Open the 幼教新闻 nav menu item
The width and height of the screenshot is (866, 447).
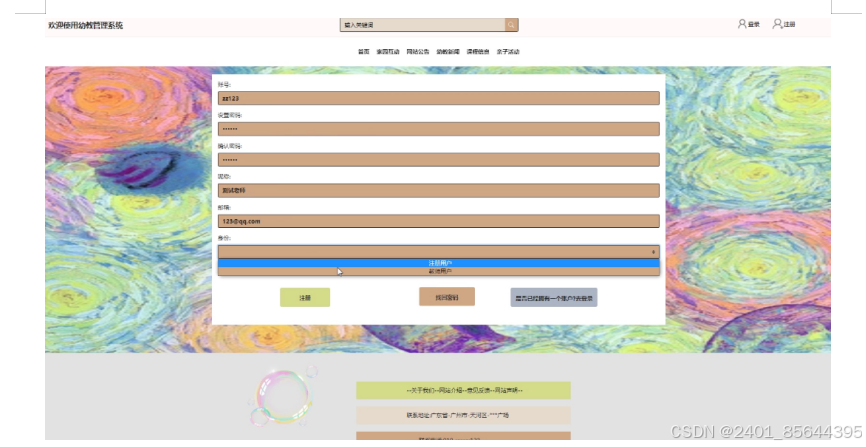tap(447, 51)
